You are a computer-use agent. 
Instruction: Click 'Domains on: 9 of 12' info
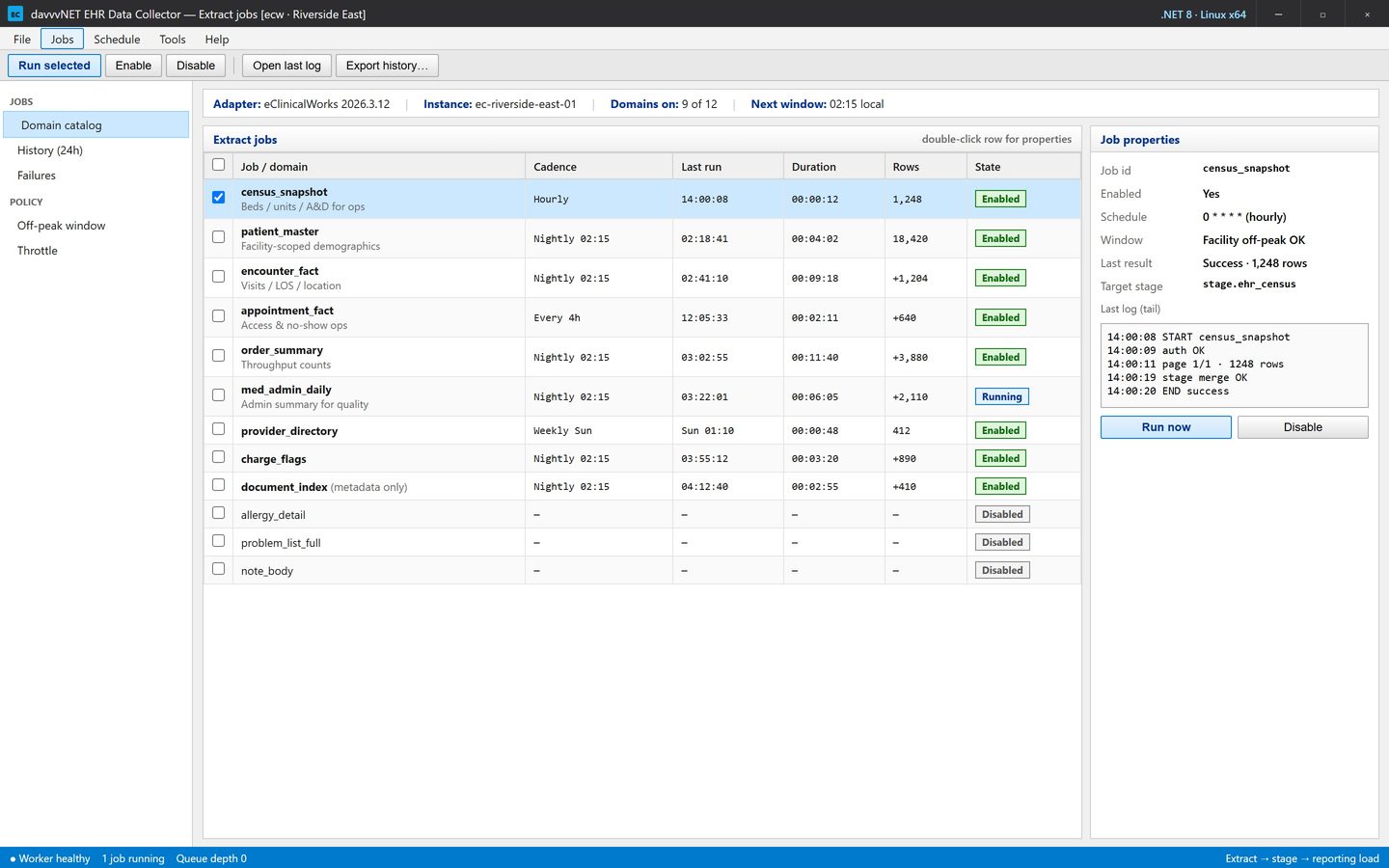(x=664, y=104)
